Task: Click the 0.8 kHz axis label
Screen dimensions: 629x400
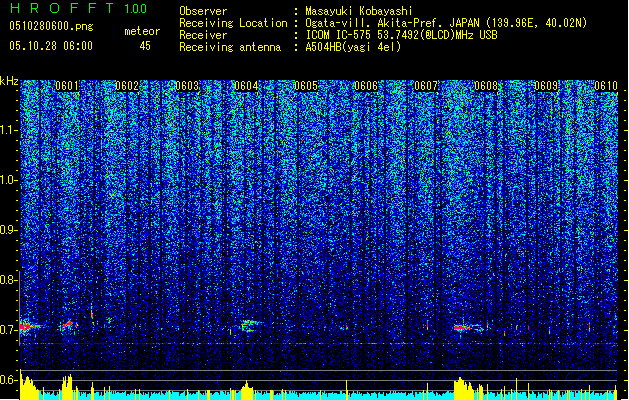Action: tap(8, 280)
